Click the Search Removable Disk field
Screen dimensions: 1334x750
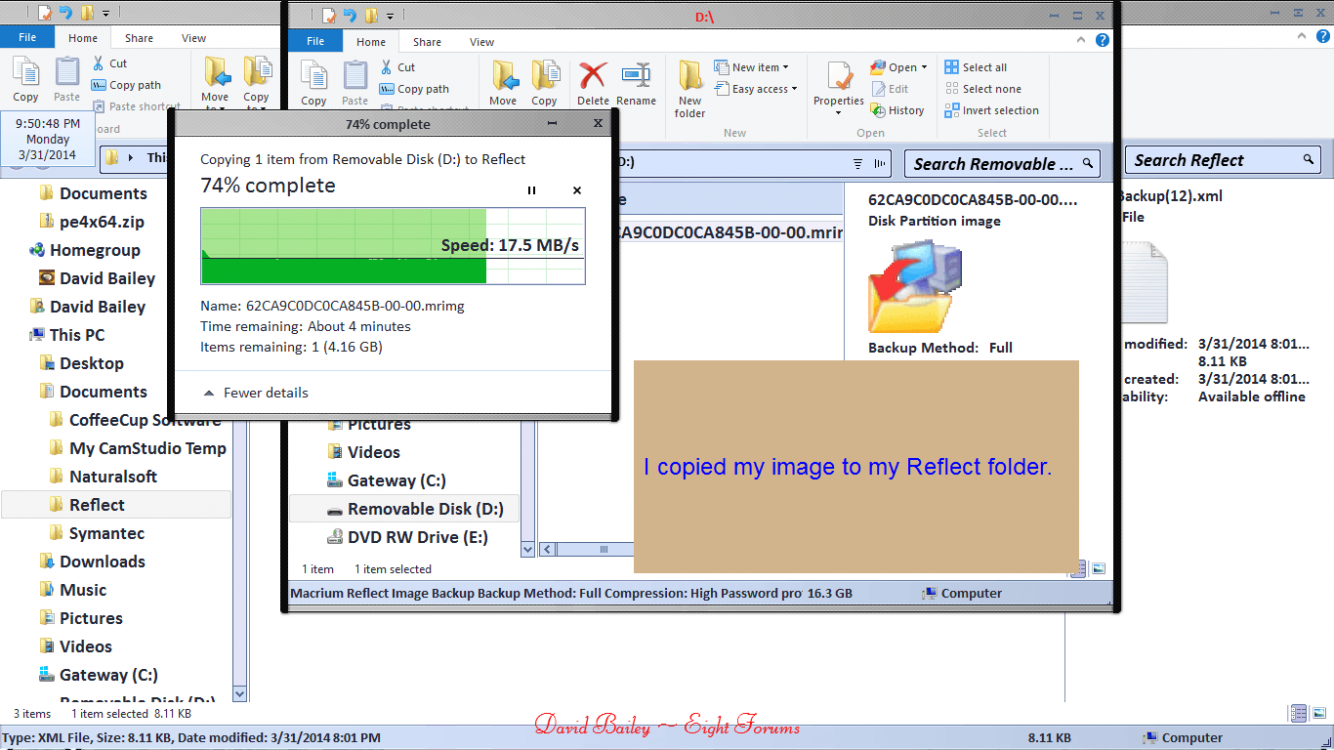1004,164
